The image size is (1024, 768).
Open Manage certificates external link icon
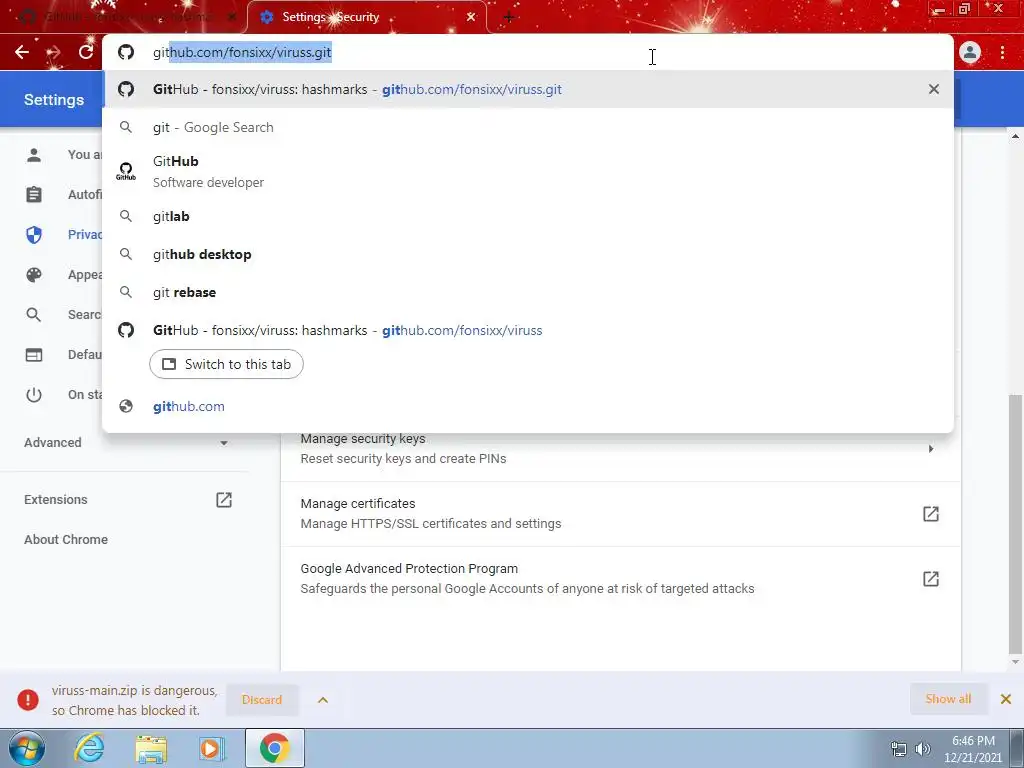tap(931, 514)
